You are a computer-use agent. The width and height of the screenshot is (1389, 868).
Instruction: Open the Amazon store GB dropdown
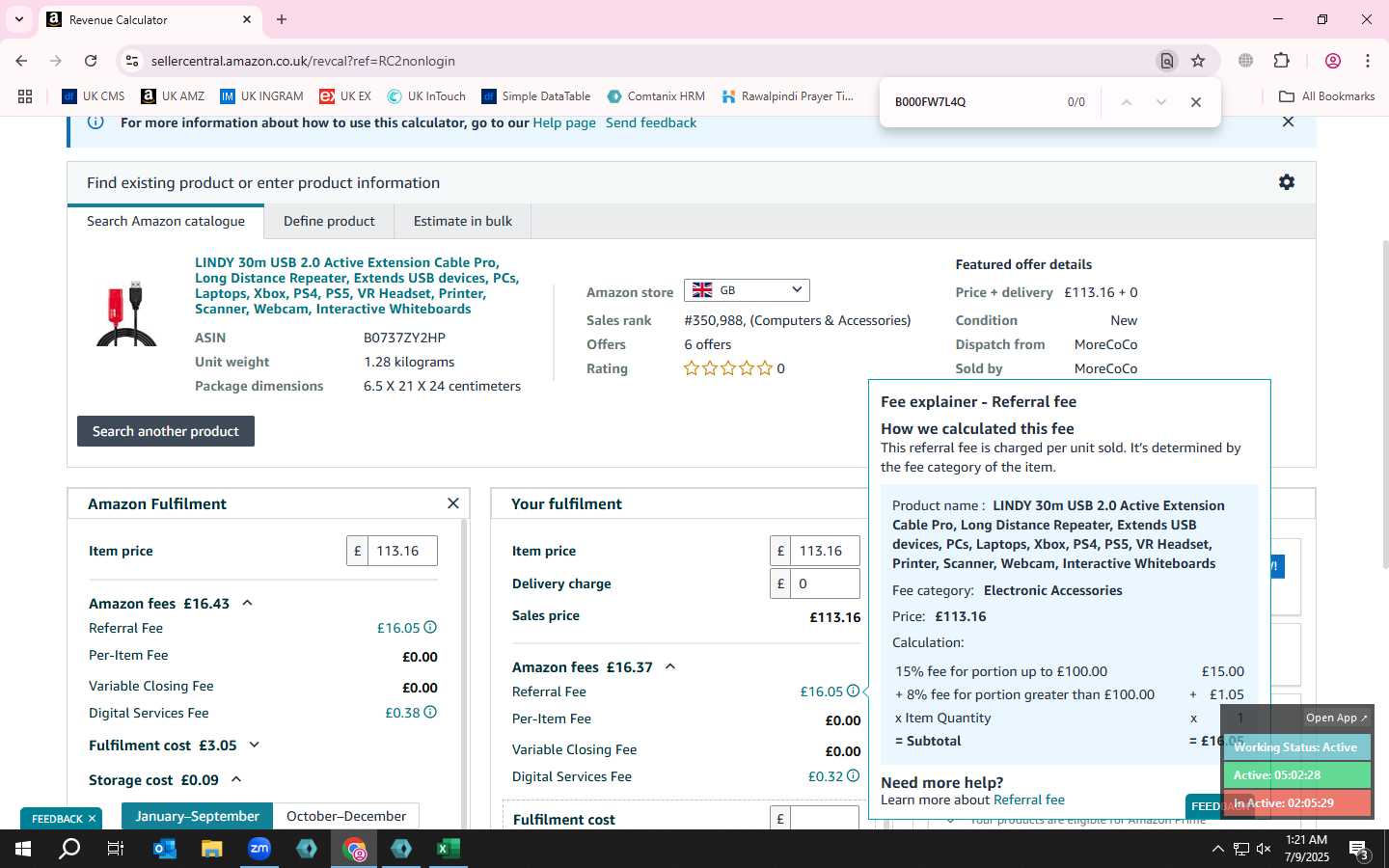(x=747, y=290)
